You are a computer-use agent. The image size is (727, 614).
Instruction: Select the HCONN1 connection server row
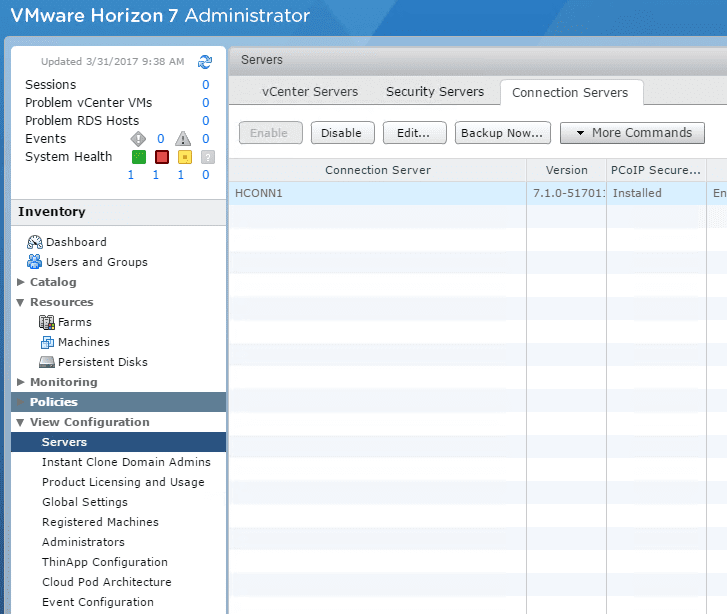[x=378, y=193]
